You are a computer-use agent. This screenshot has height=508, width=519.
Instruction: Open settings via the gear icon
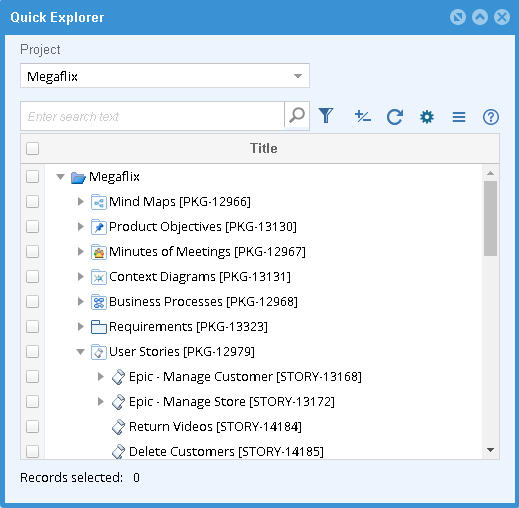click(427, 117)
